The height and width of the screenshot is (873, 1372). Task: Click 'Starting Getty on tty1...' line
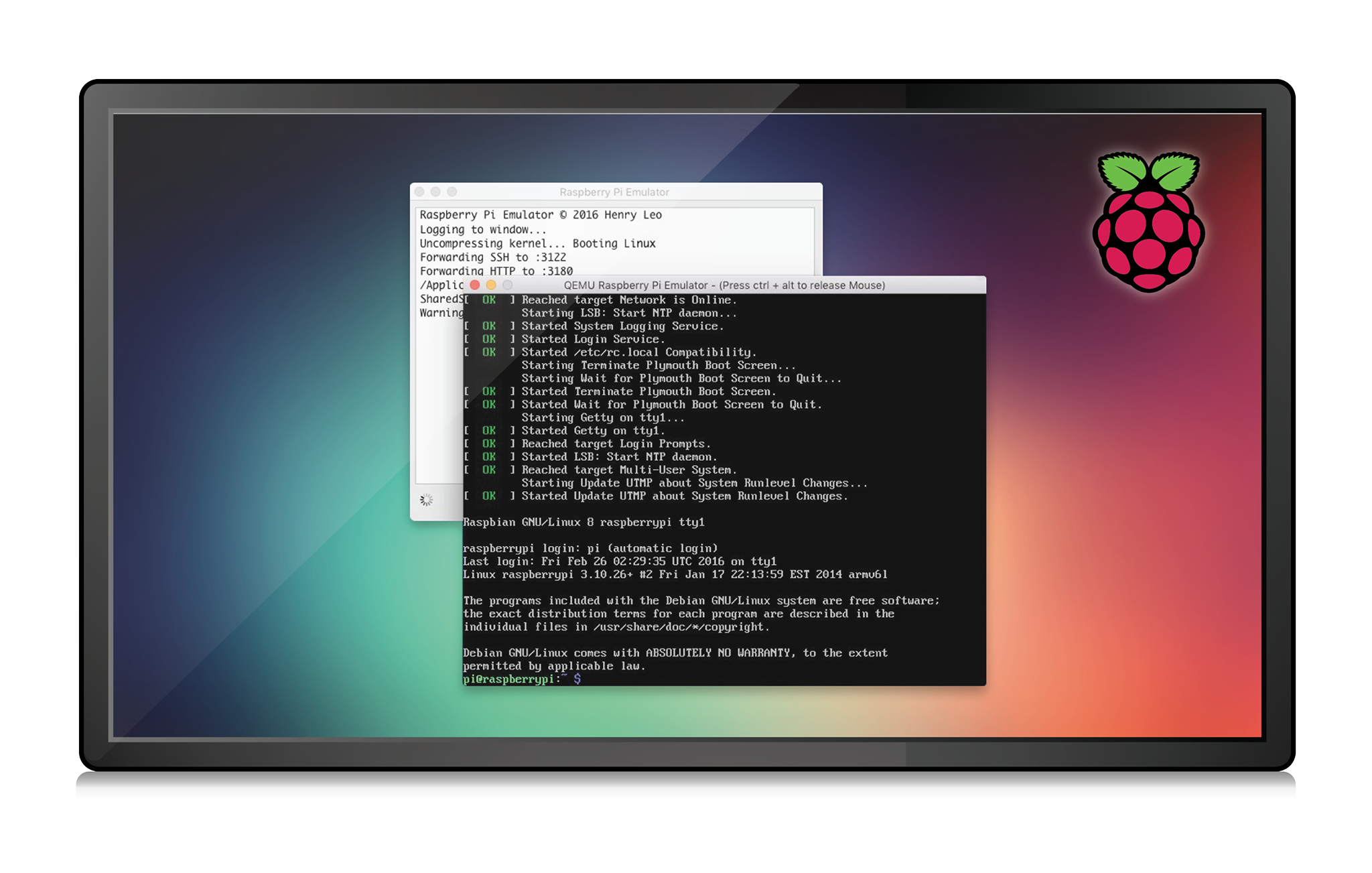[603, 418]
